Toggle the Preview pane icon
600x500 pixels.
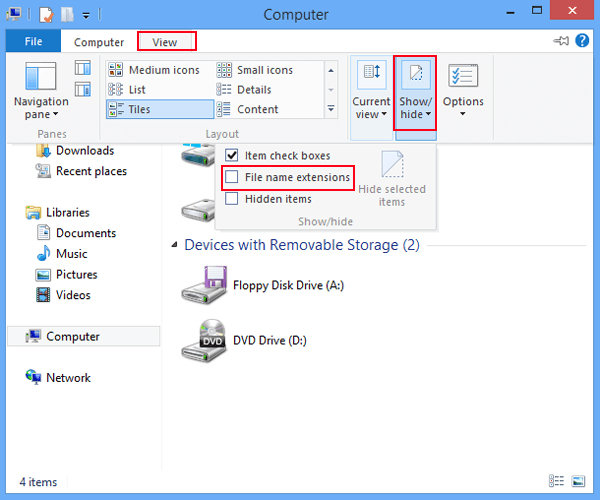point(83,68)
